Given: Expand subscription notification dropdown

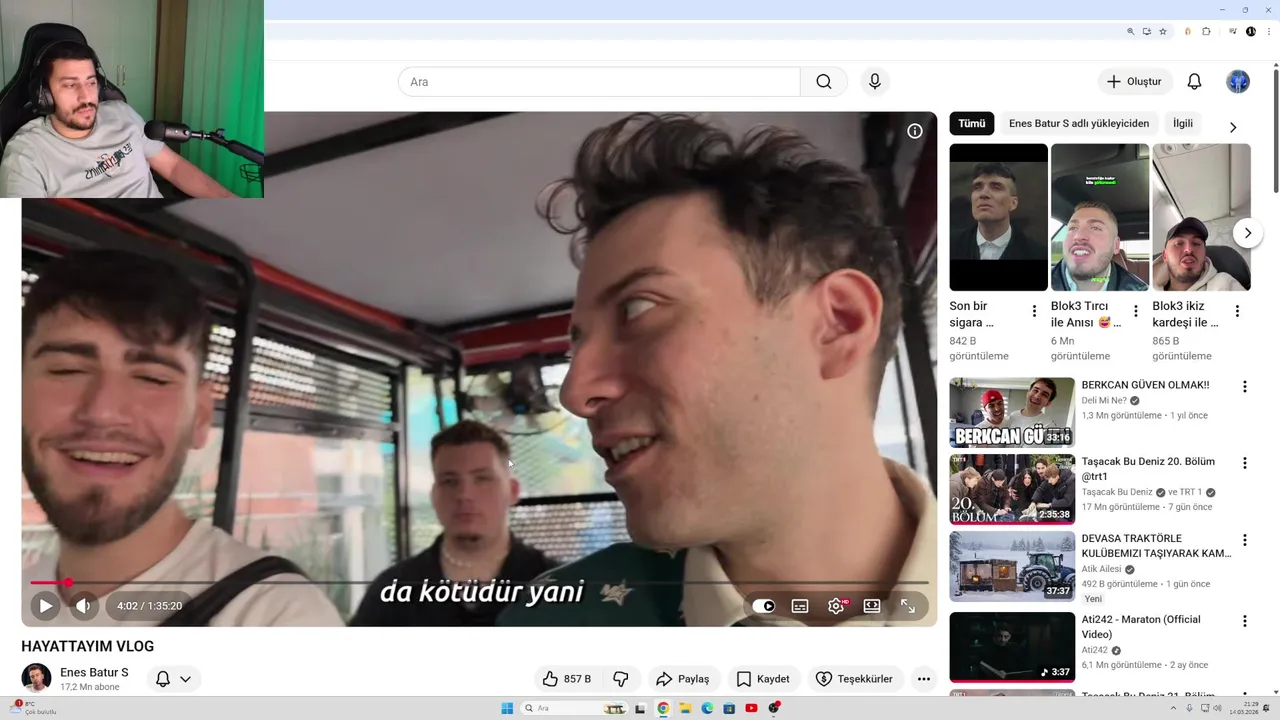Looking at the screenshot, I should tap(173, 679).
